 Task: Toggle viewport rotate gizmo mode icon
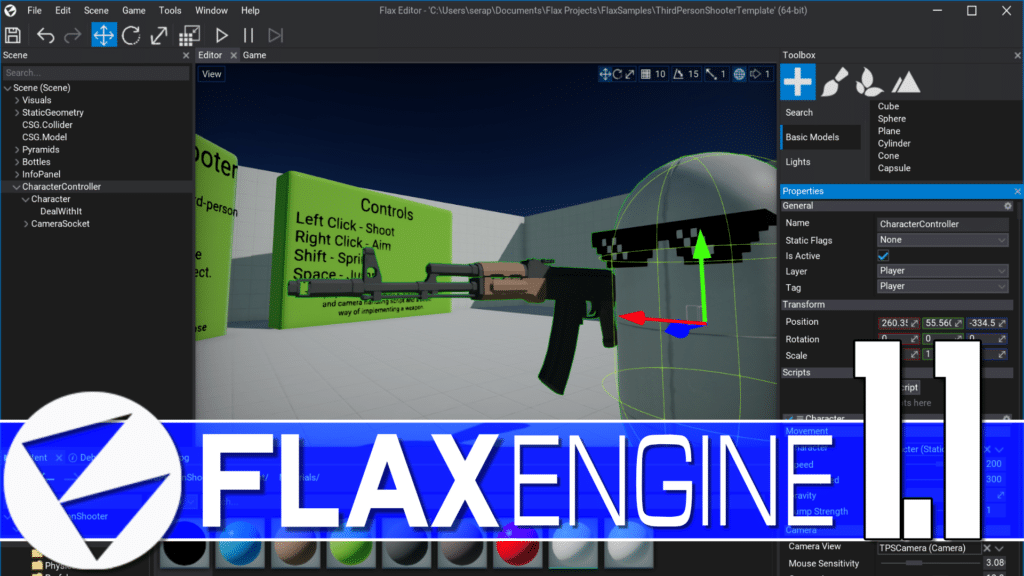coord(617,74)
